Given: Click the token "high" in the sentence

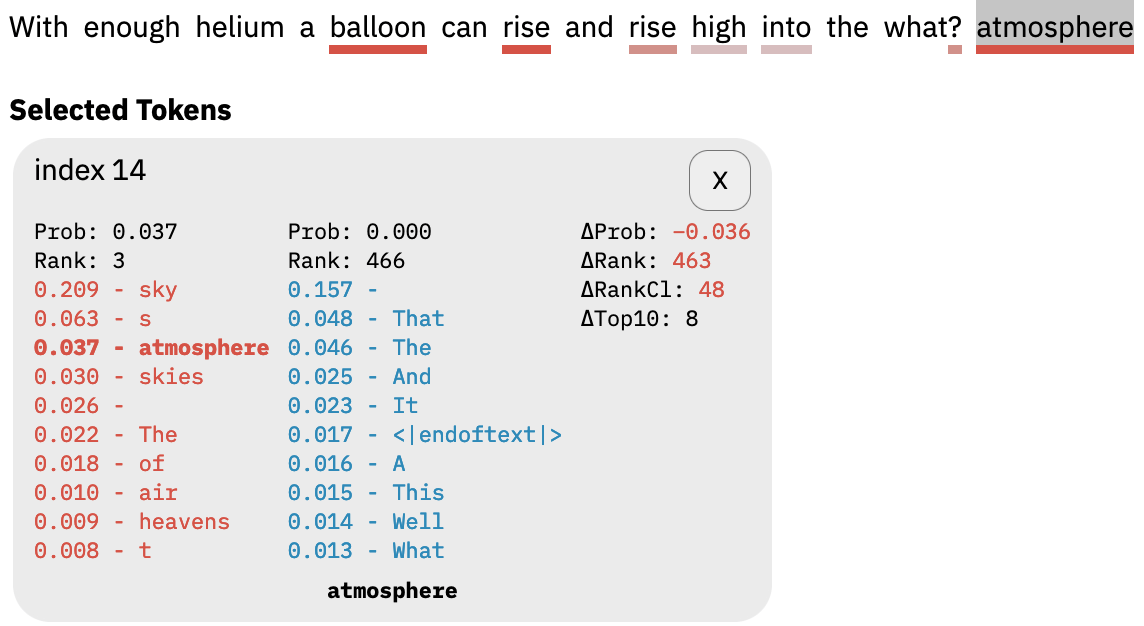Looking at the screenshot, I should (719, 27).
